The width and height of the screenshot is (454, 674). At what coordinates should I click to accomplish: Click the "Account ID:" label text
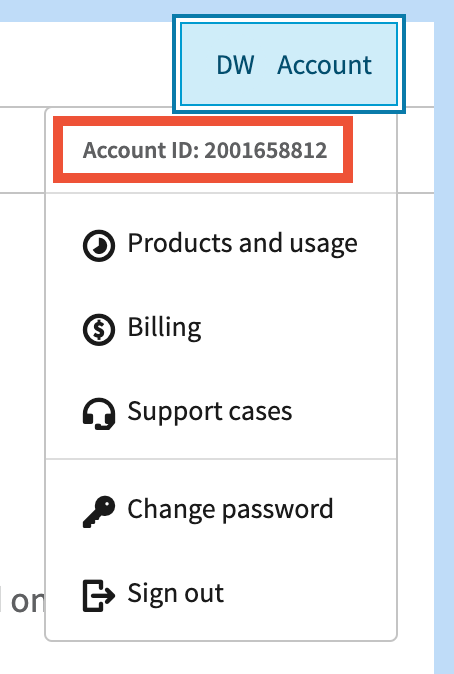coord(141,150)
